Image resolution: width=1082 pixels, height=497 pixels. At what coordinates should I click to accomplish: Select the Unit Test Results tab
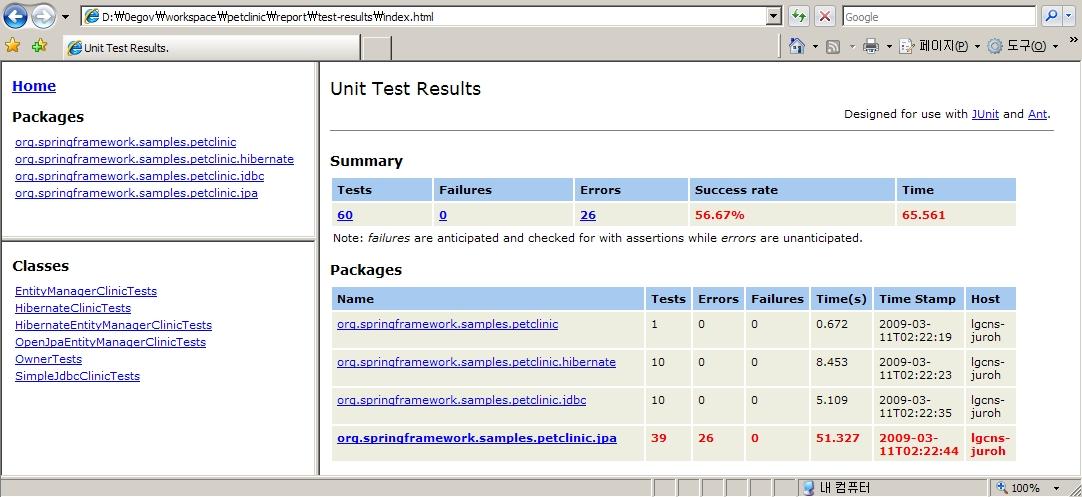point(210,47)
